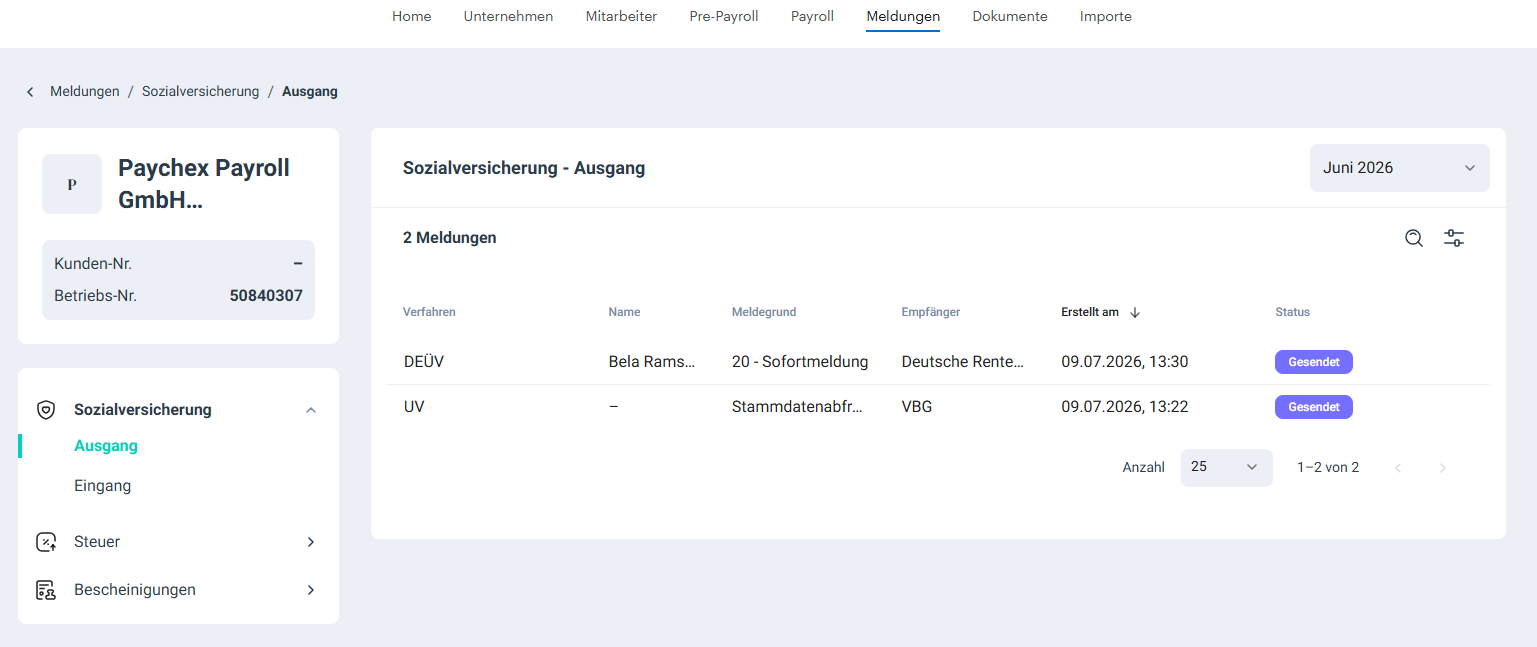The width and height of the screenshot is (1537, 647).
Task: Switch to the Unternehmen tab
Action: click(508, 16)
